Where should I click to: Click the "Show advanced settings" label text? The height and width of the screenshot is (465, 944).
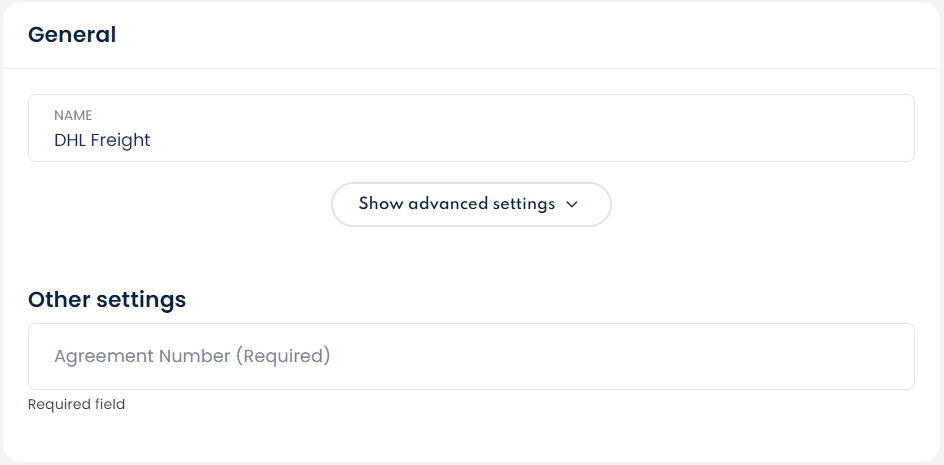pyautogui.click(x=456, y=204)
